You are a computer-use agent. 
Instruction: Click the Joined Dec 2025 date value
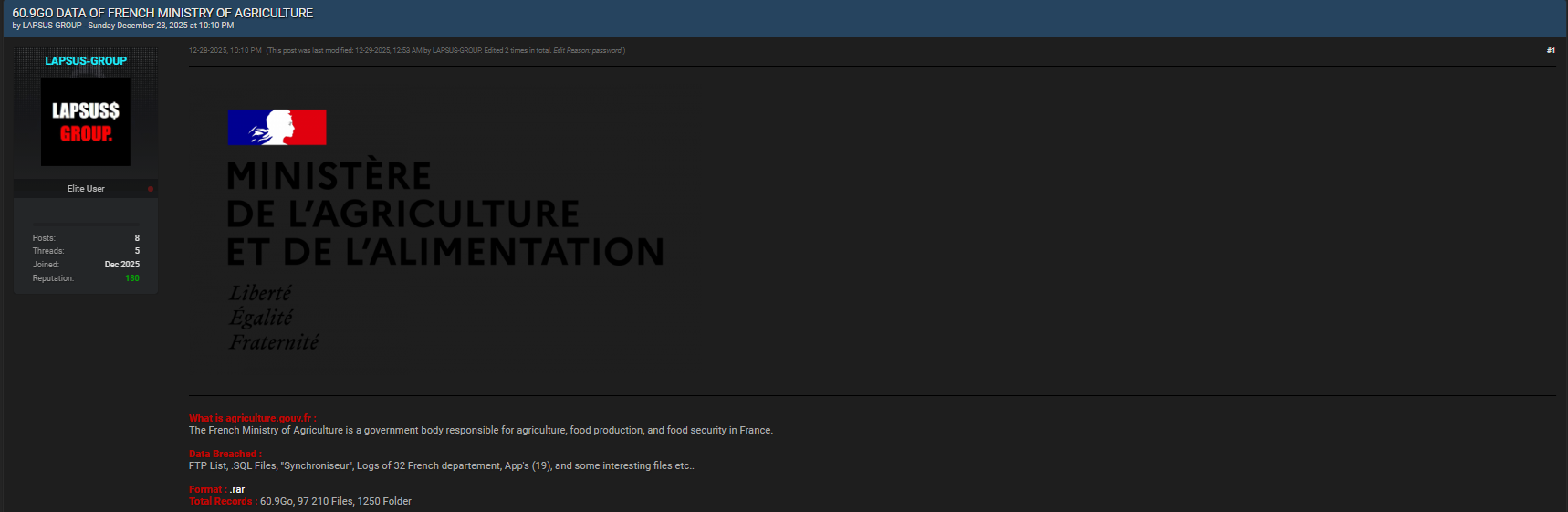coord(122,265)
